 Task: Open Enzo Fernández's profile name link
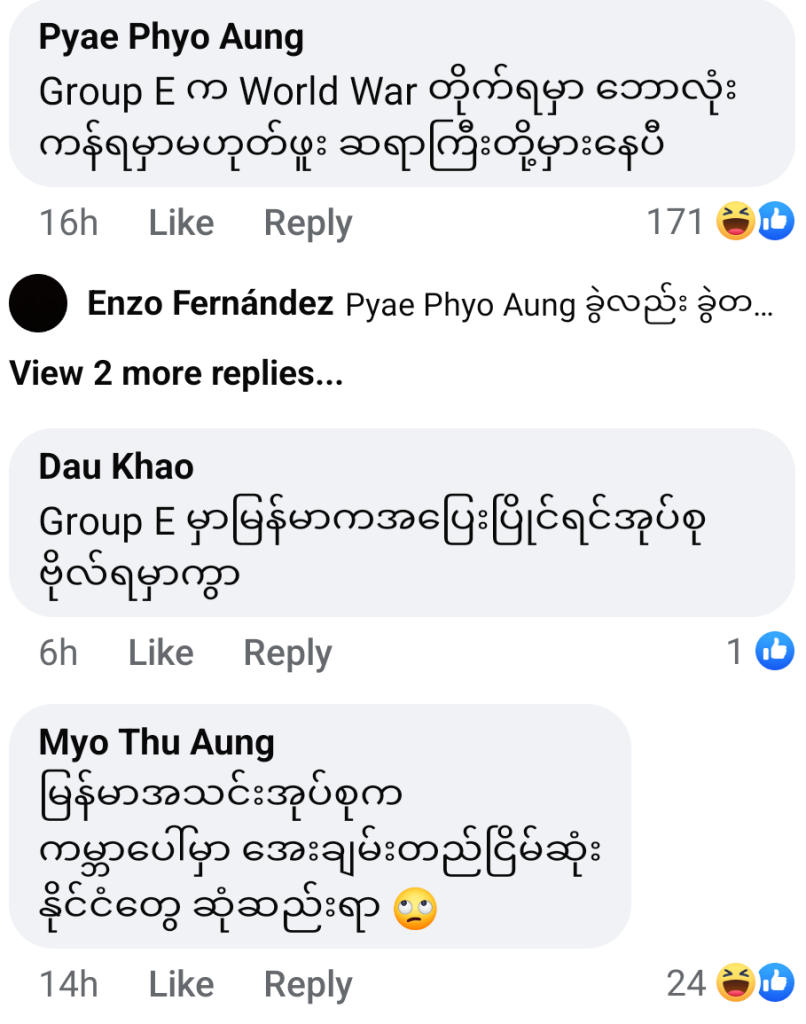[x=210, y=304]
